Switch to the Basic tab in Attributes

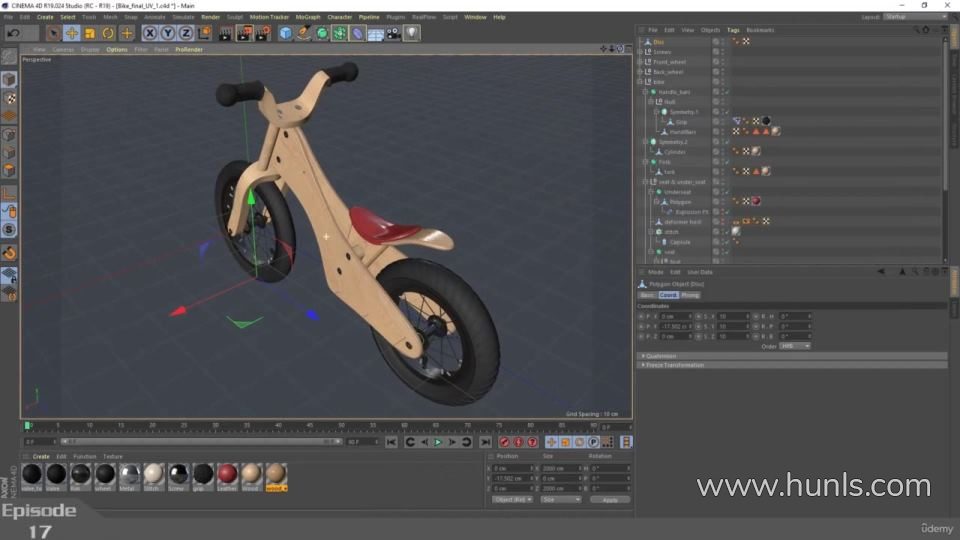(647, 295)
